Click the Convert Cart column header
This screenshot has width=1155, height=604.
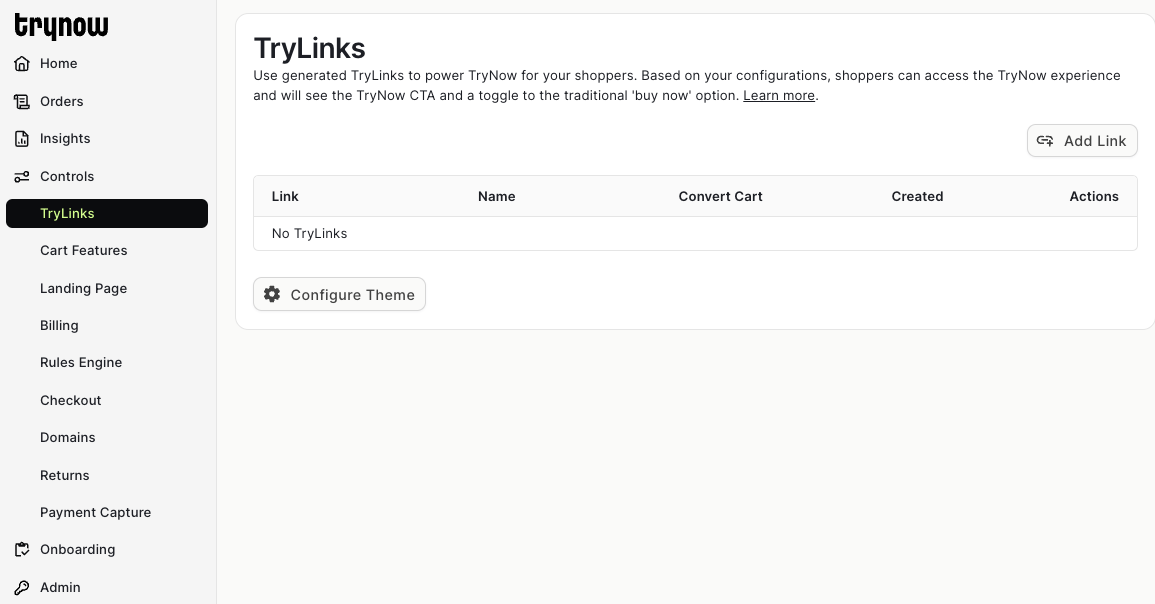point(720,197)
